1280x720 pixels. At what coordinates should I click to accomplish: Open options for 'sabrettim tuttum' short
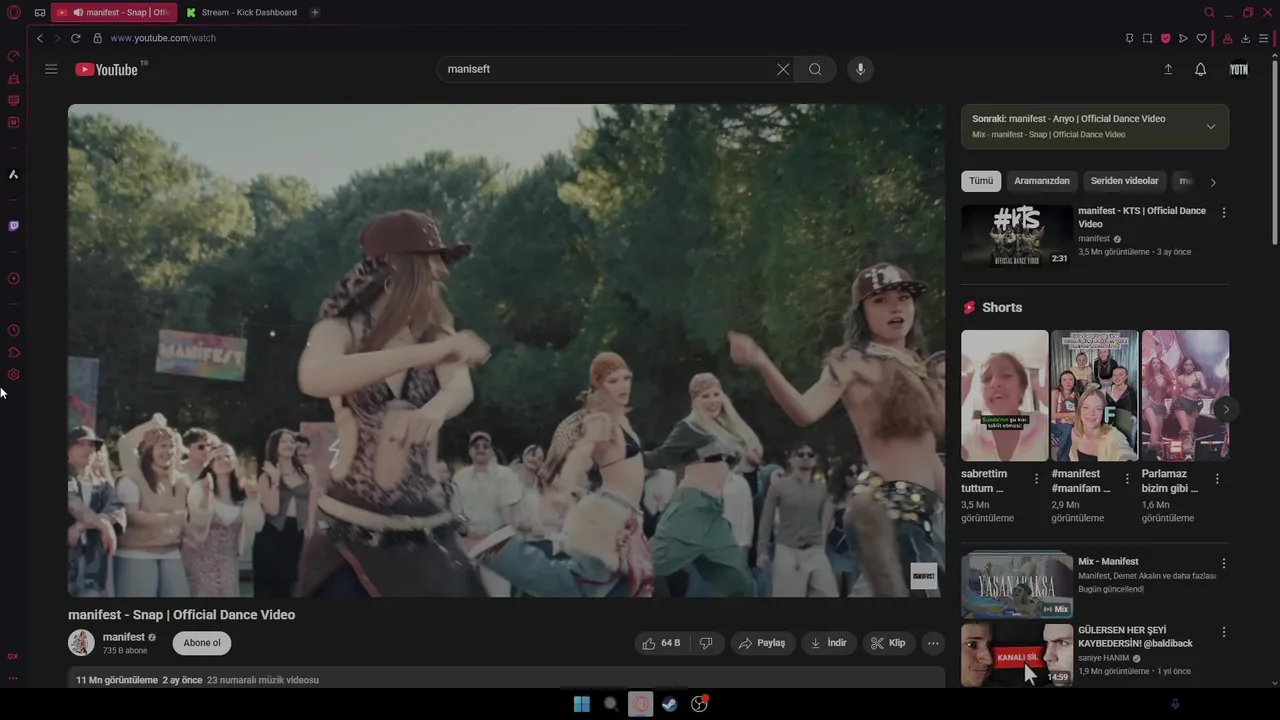tap(1037, 479)
